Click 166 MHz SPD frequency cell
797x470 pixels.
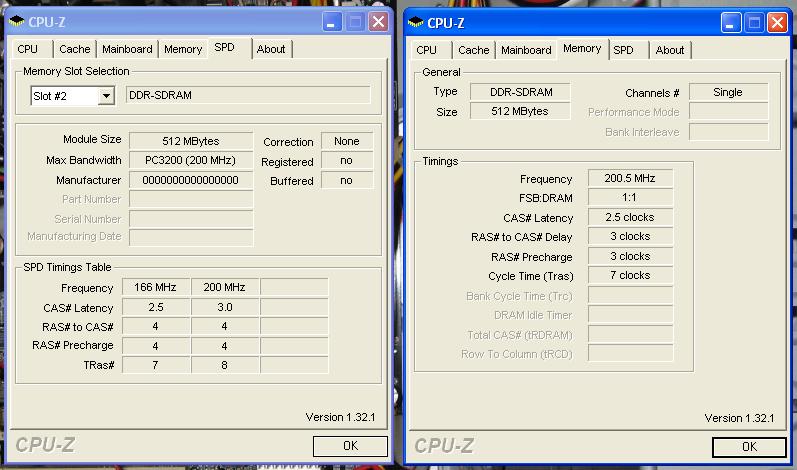click(x=156, y=288)
